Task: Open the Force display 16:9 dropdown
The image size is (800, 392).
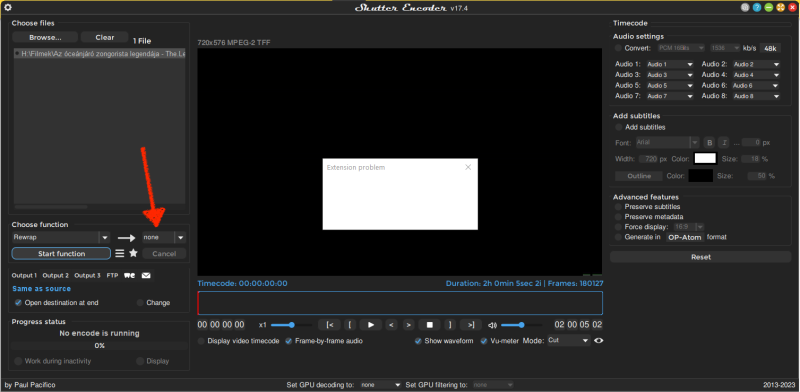Action: click(x=689, y=227)
